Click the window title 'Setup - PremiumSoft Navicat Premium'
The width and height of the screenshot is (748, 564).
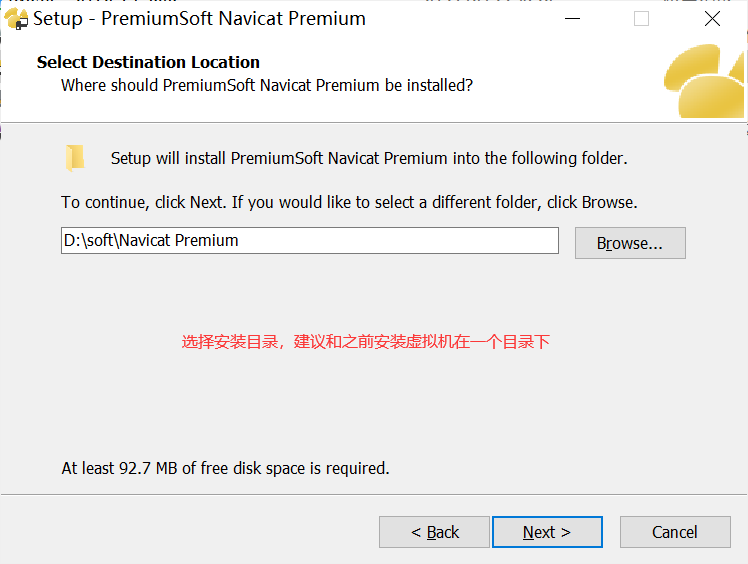coord(200,19)
